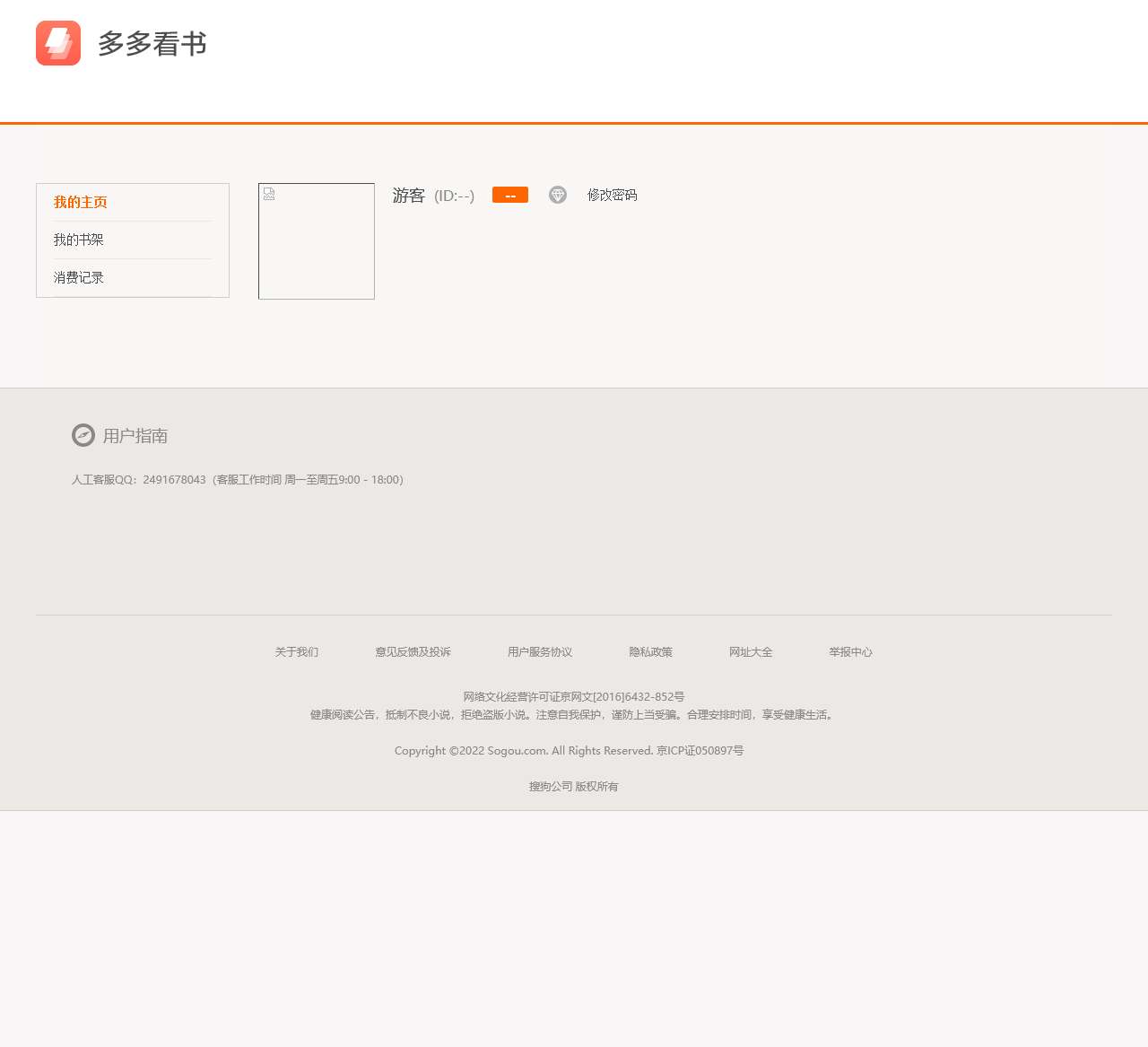This screenshot has height=1047, width=1148.
Task: Open 我的书架 in the sidebar
Action: [x=78, y=240]
